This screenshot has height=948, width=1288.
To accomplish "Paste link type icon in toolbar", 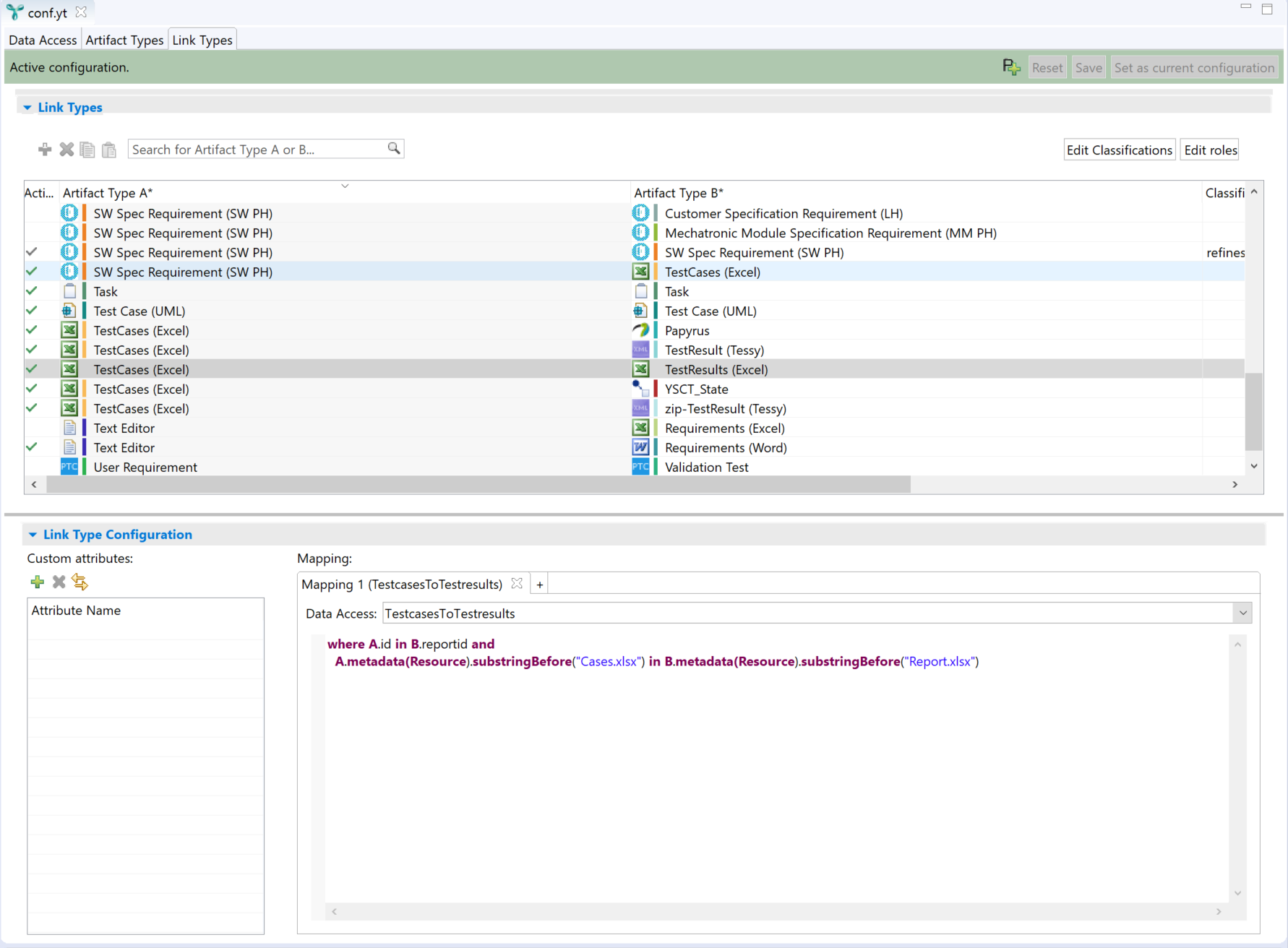I will (109, 150).
